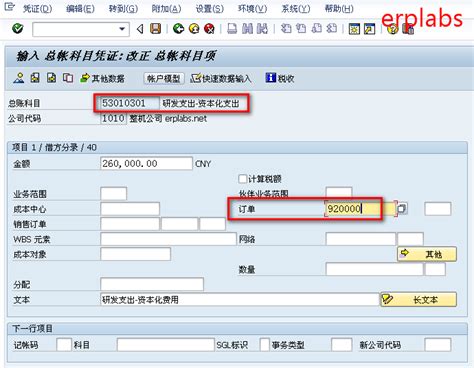Click the 其他 button with yellow arrow

pos(427,254)
